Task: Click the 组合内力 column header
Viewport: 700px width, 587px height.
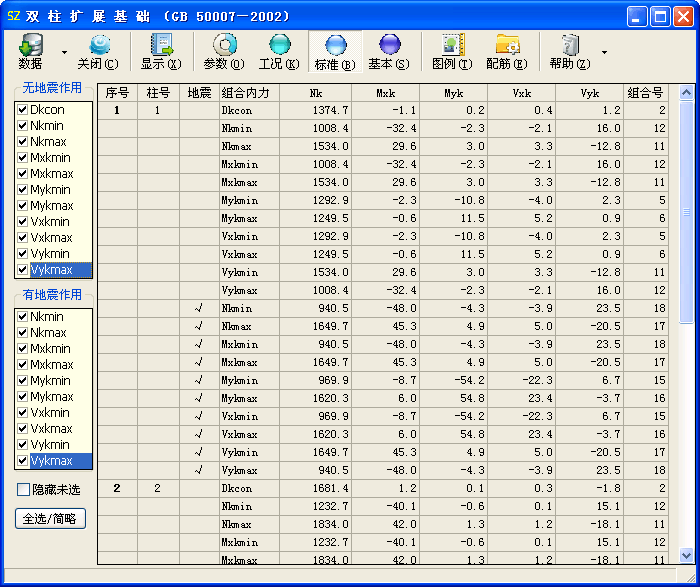Action: coord(248,93)
